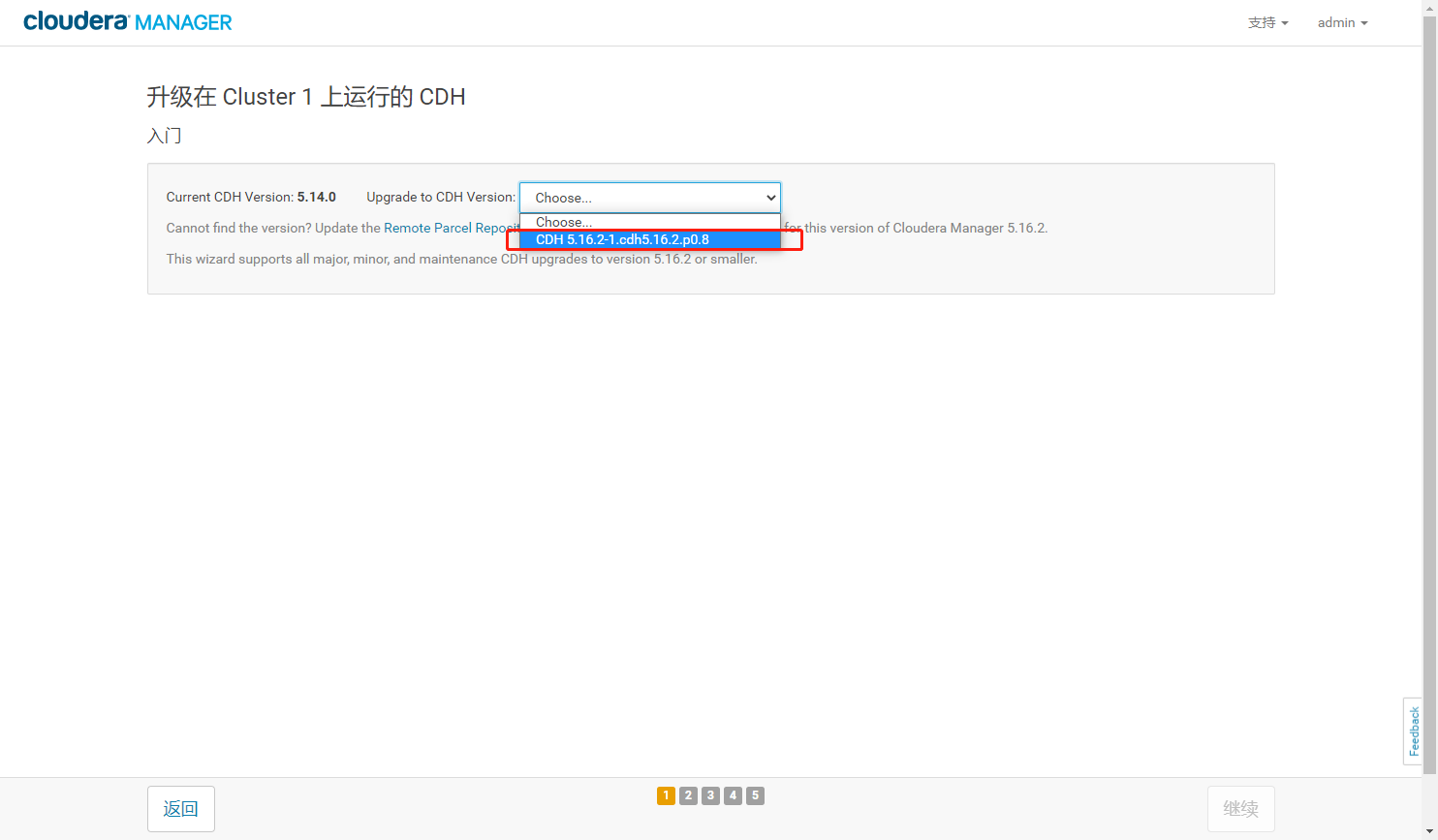
Task: Go to wizard step 2
Action: coord(688,795)
